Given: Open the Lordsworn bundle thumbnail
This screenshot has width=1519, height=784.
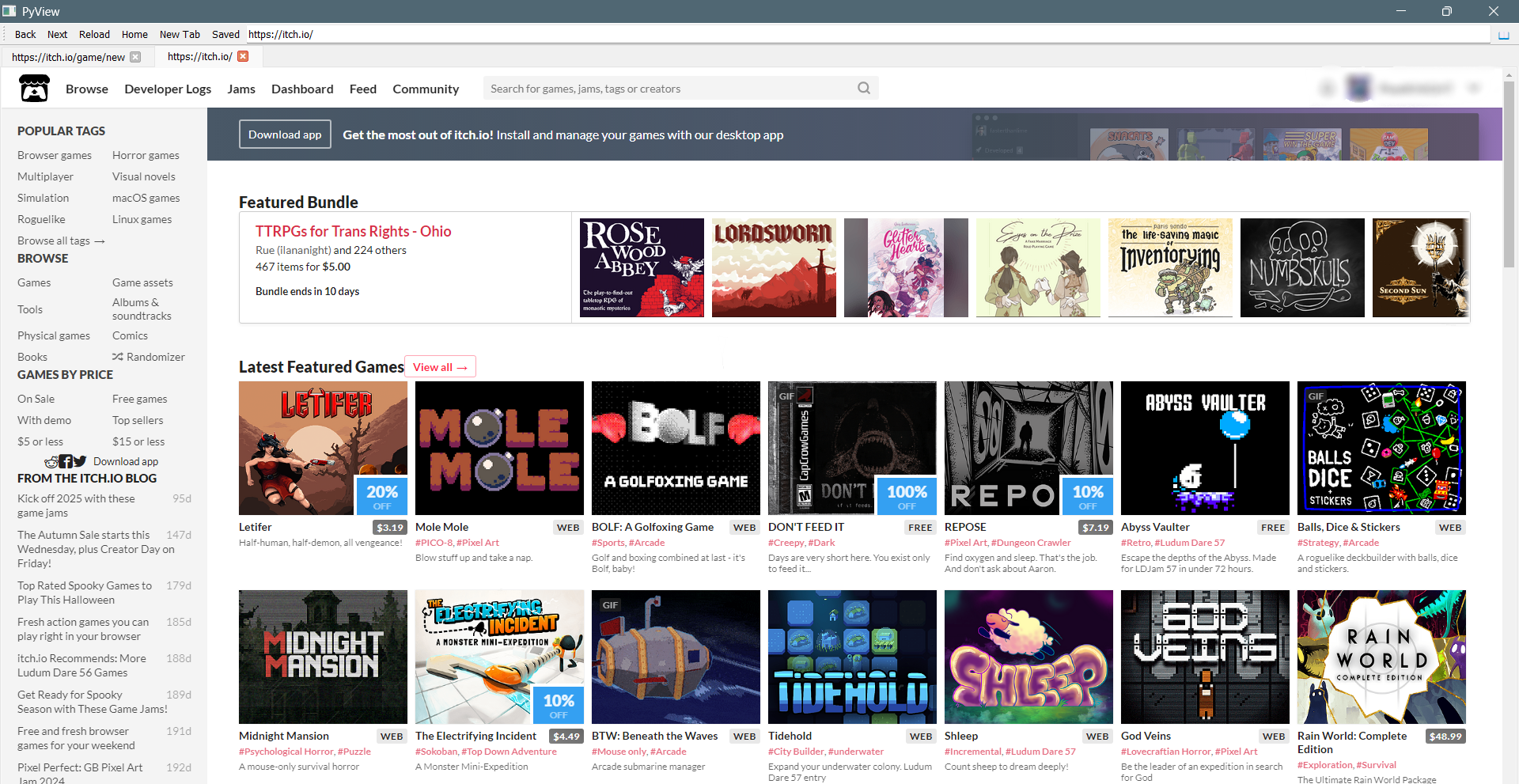Looking at the screenshot, I should pyautogui.click(x=774, y=267).
